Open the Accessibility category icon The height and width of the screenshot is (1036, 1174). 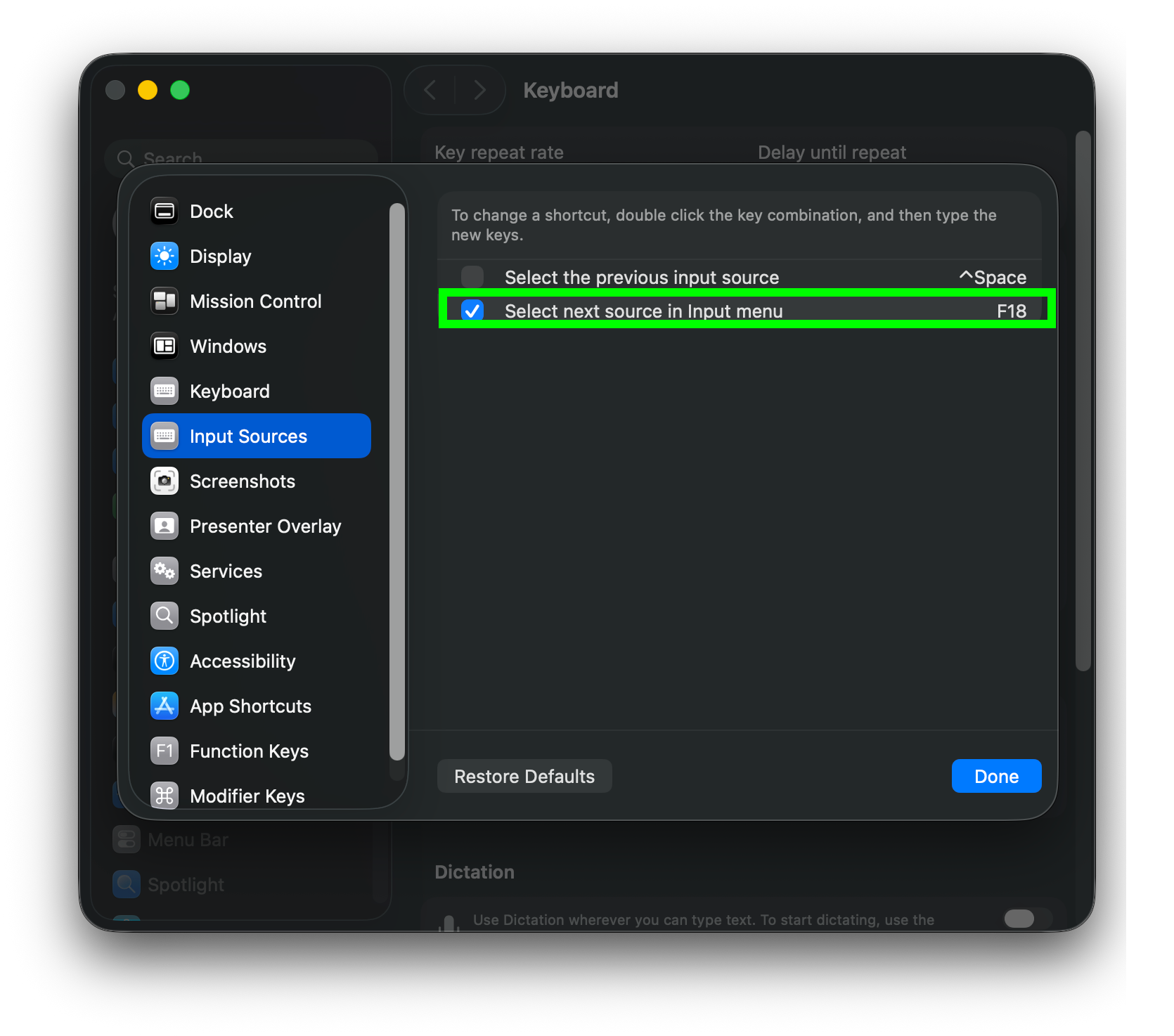click(165, 661)
